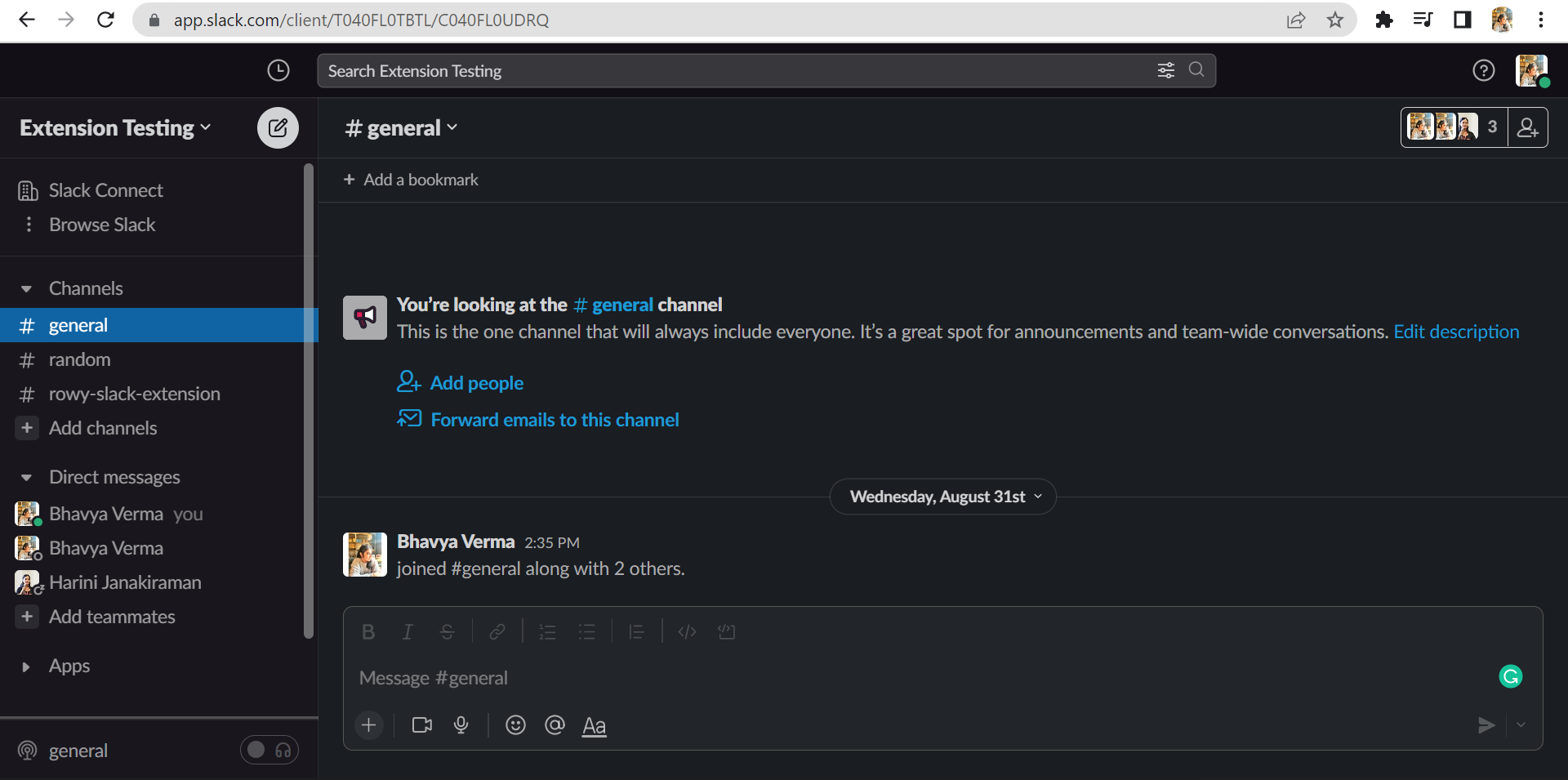Click the compose new message icon

coord(278,127)
